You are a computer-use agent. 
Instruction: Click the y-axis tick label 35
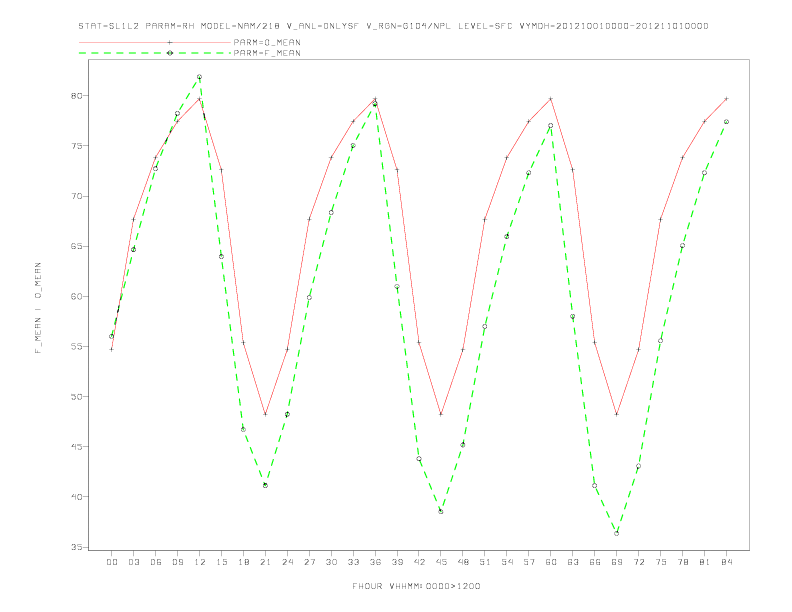[x=75, y=547]
